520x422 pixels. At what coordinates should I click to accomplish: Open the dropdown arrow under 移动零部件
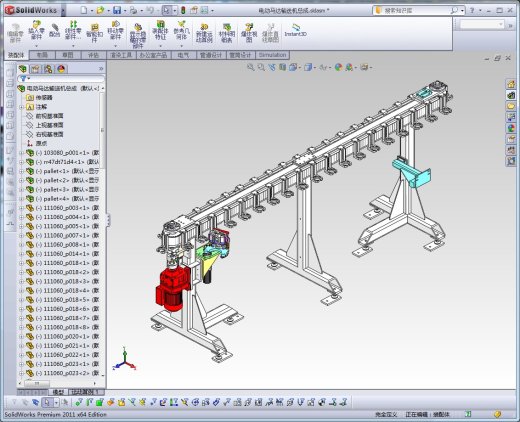point(115,46)
